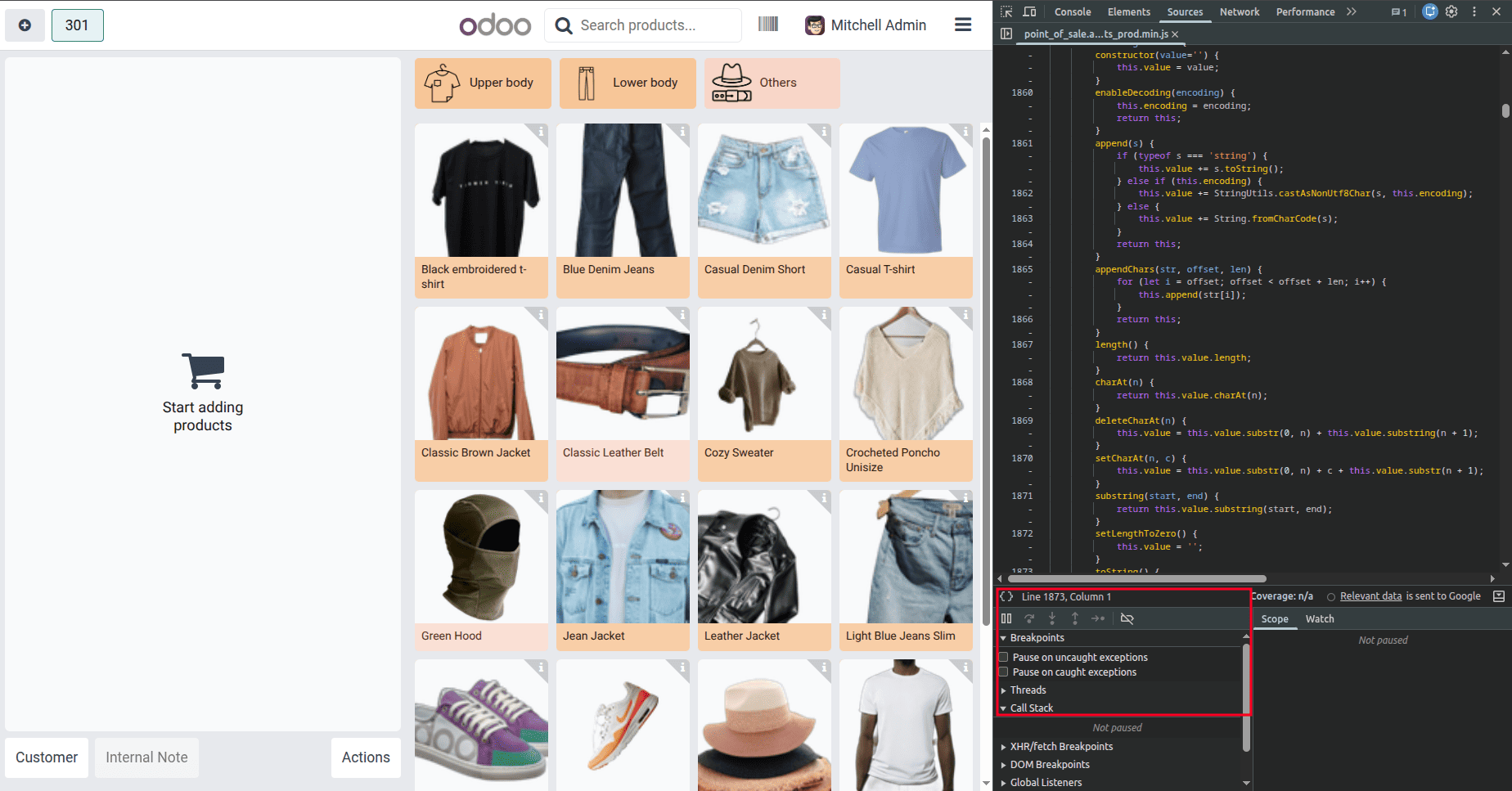This screenshot has height=791, width=1512.
Task: Switch to the Console tab
Action: pos(1073,11)
